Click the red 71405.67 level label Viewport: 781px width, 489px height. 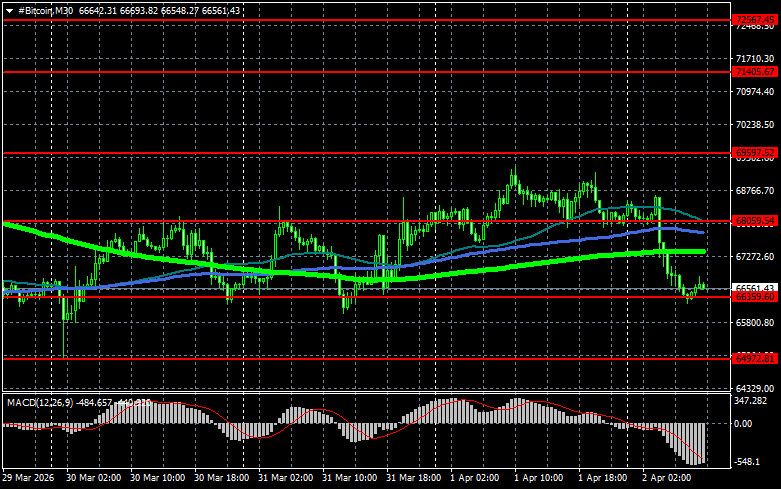(755, 72)
